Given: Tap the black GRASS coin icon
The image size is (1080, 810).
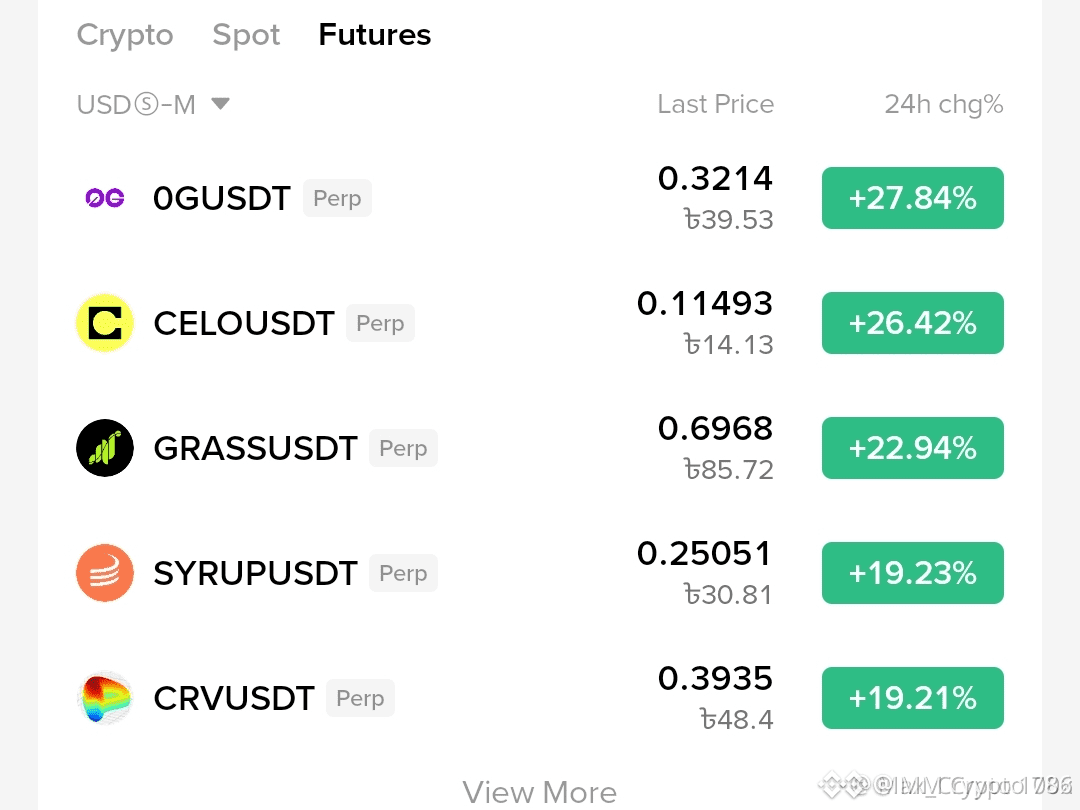Looking at the screenshot, I should click(105, 448).
